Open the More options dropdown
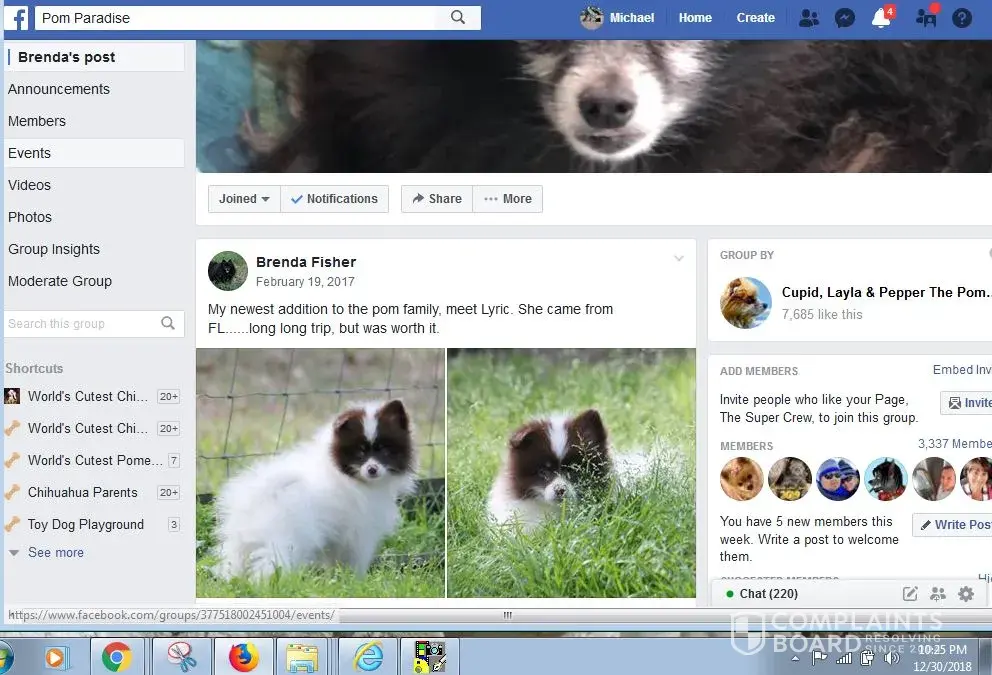The width and height of the screenshot is (992, 675). tap(507, 199)
